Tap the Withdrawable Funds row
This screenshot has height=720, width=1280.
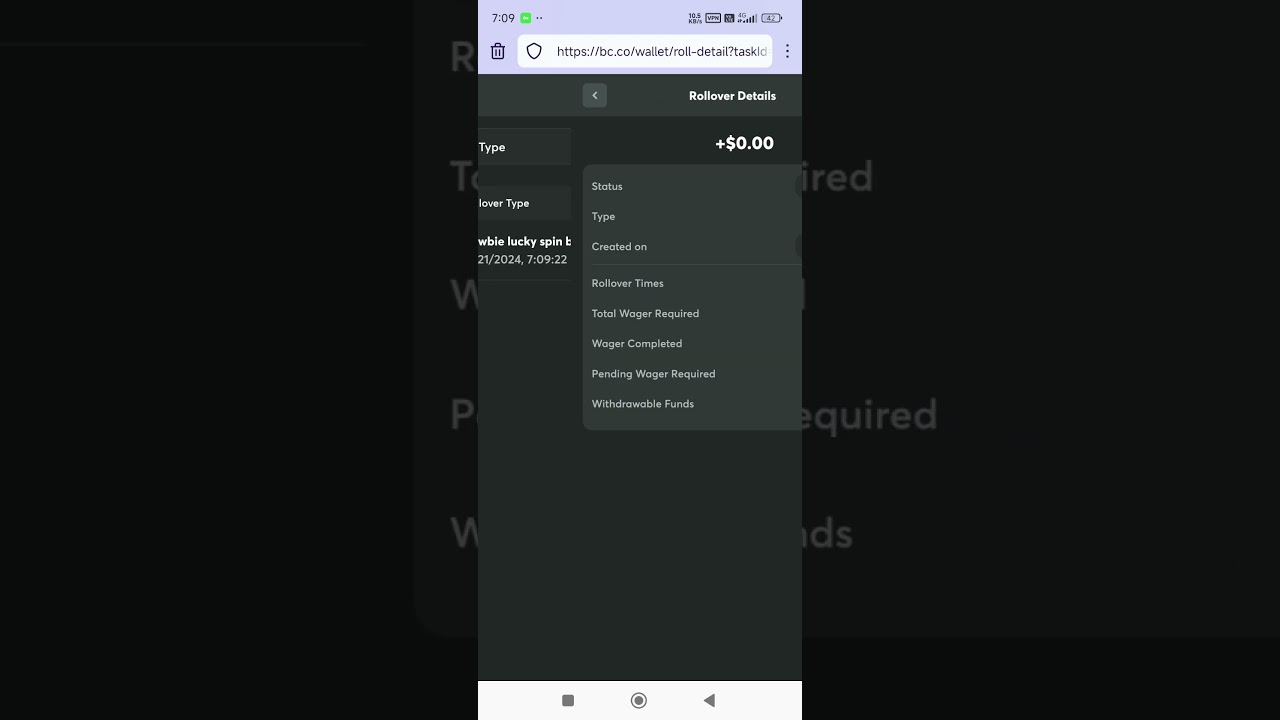click(x=692, y=404)
